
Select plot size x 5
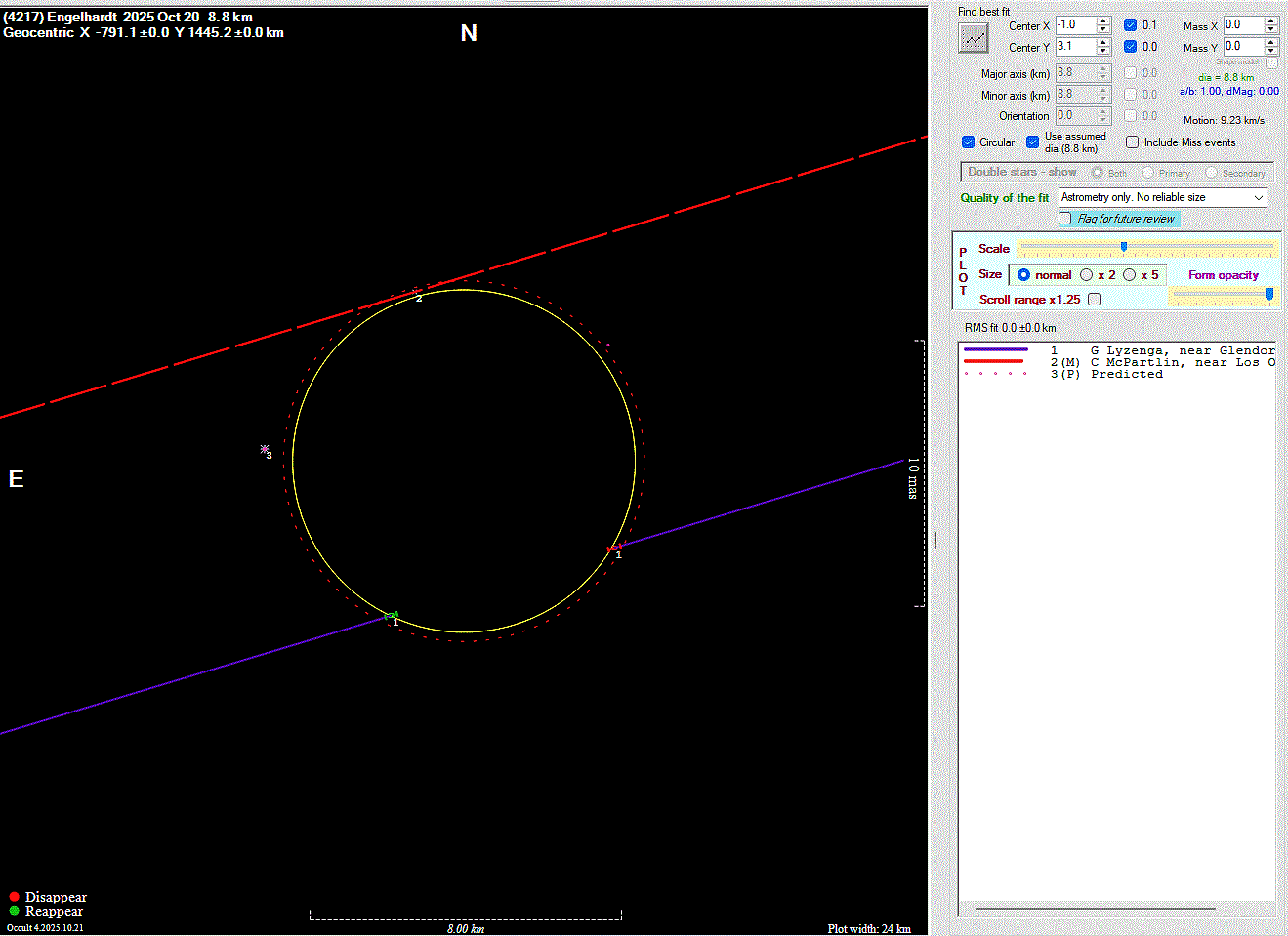(x=1130, y=275)
